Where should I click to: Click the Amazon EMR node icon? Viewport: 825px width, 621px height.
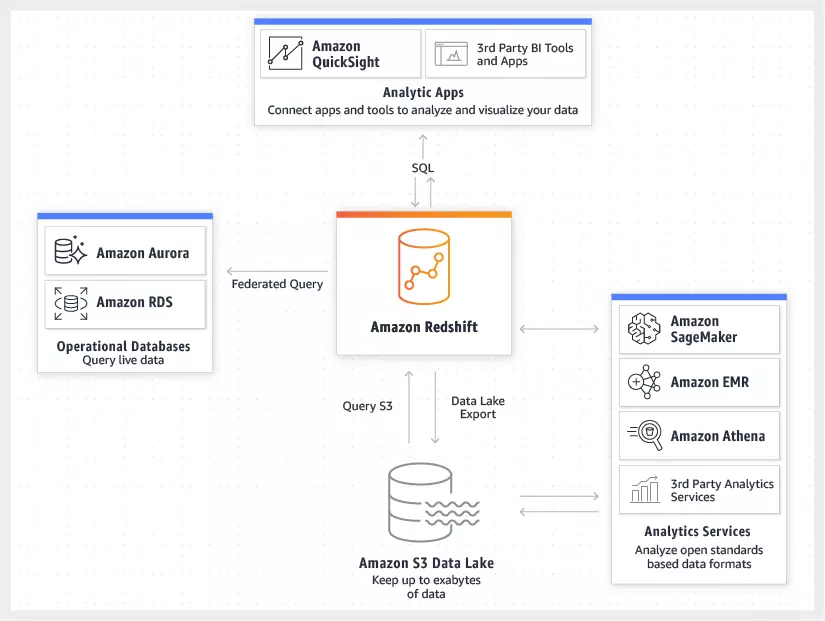coord(644,382)
